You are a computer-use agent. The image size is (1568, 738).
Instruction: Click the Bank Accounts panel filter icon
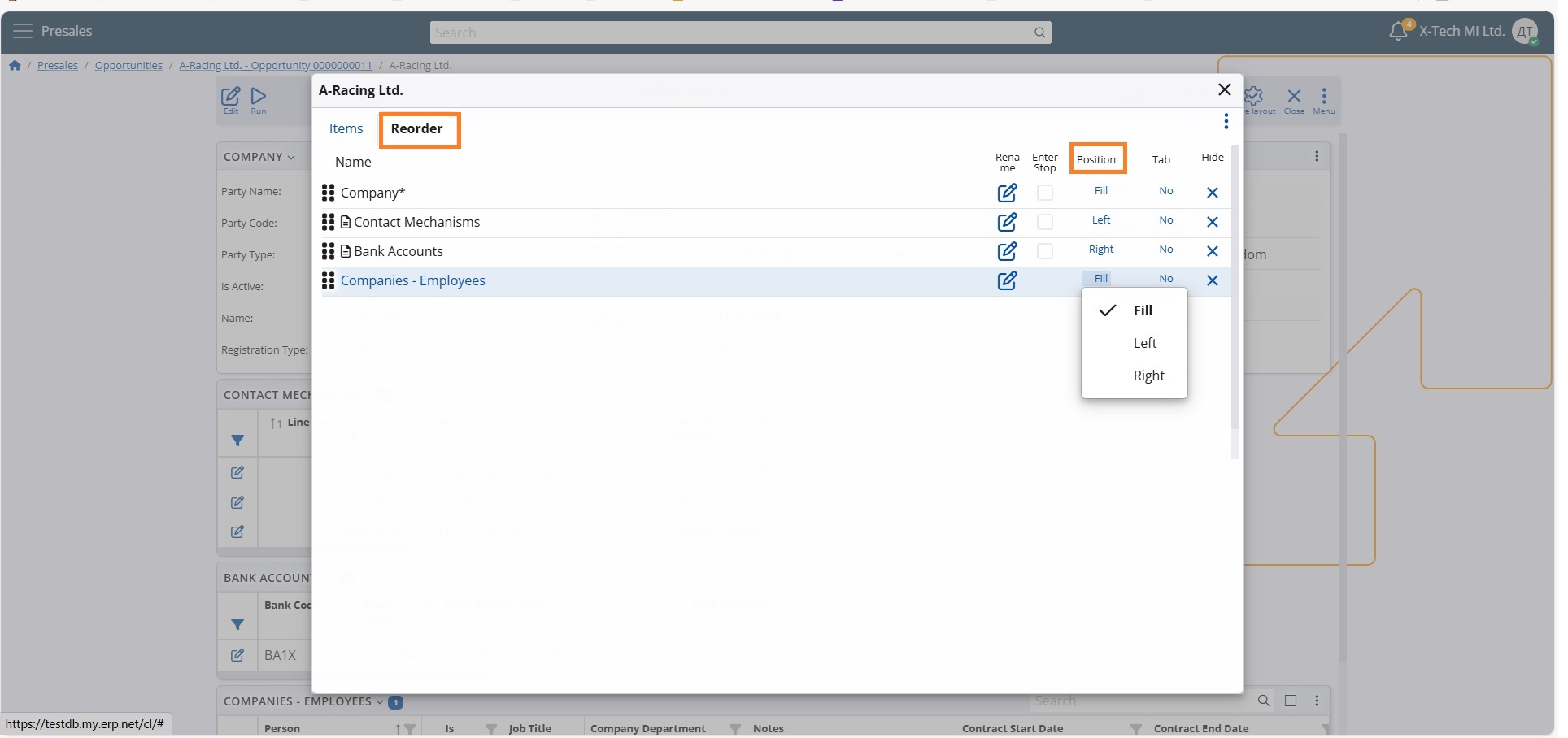click(x=237, y=624)
